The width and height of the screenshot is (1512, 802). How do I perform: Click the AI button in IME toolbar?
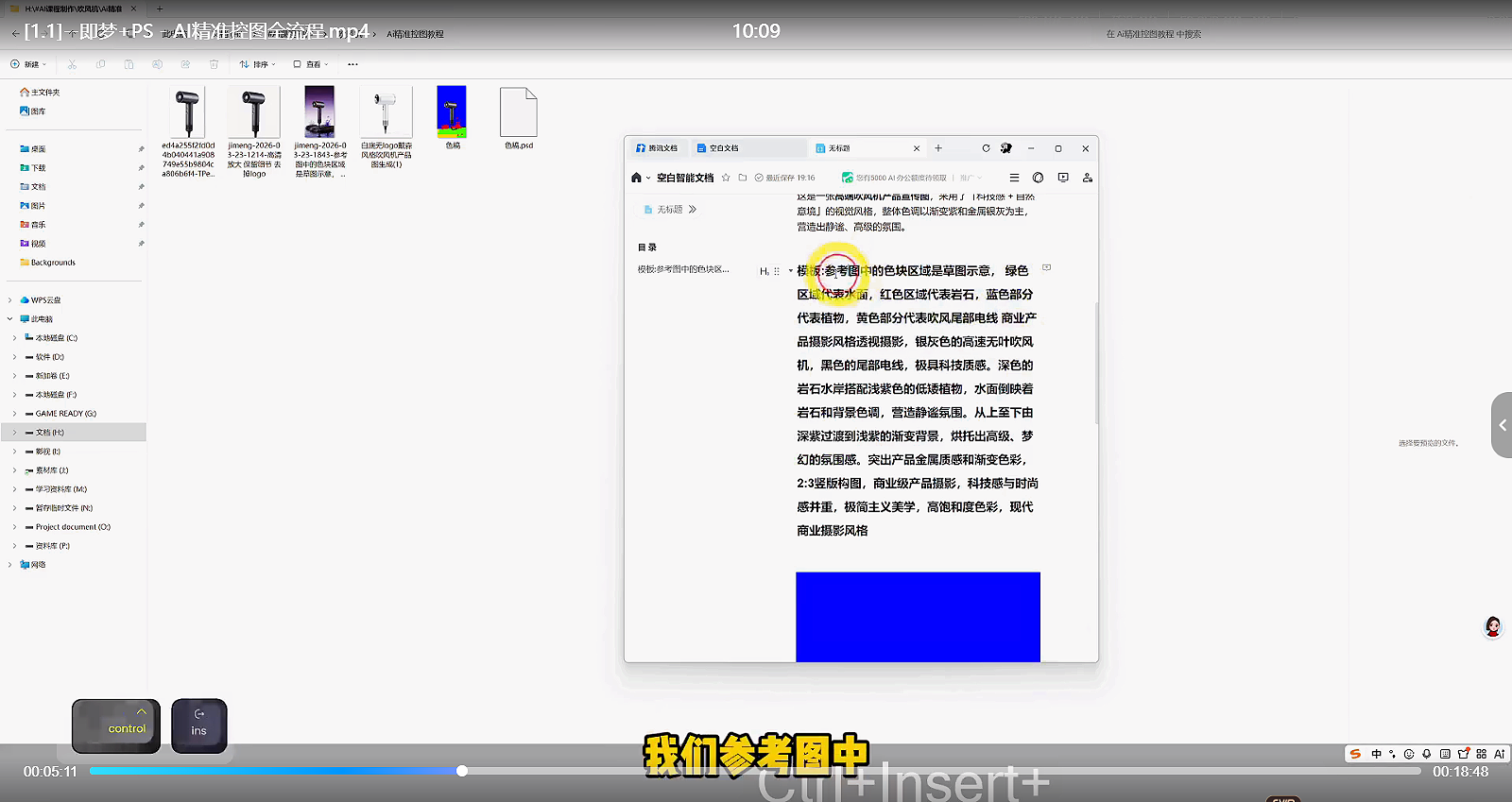1500,754
